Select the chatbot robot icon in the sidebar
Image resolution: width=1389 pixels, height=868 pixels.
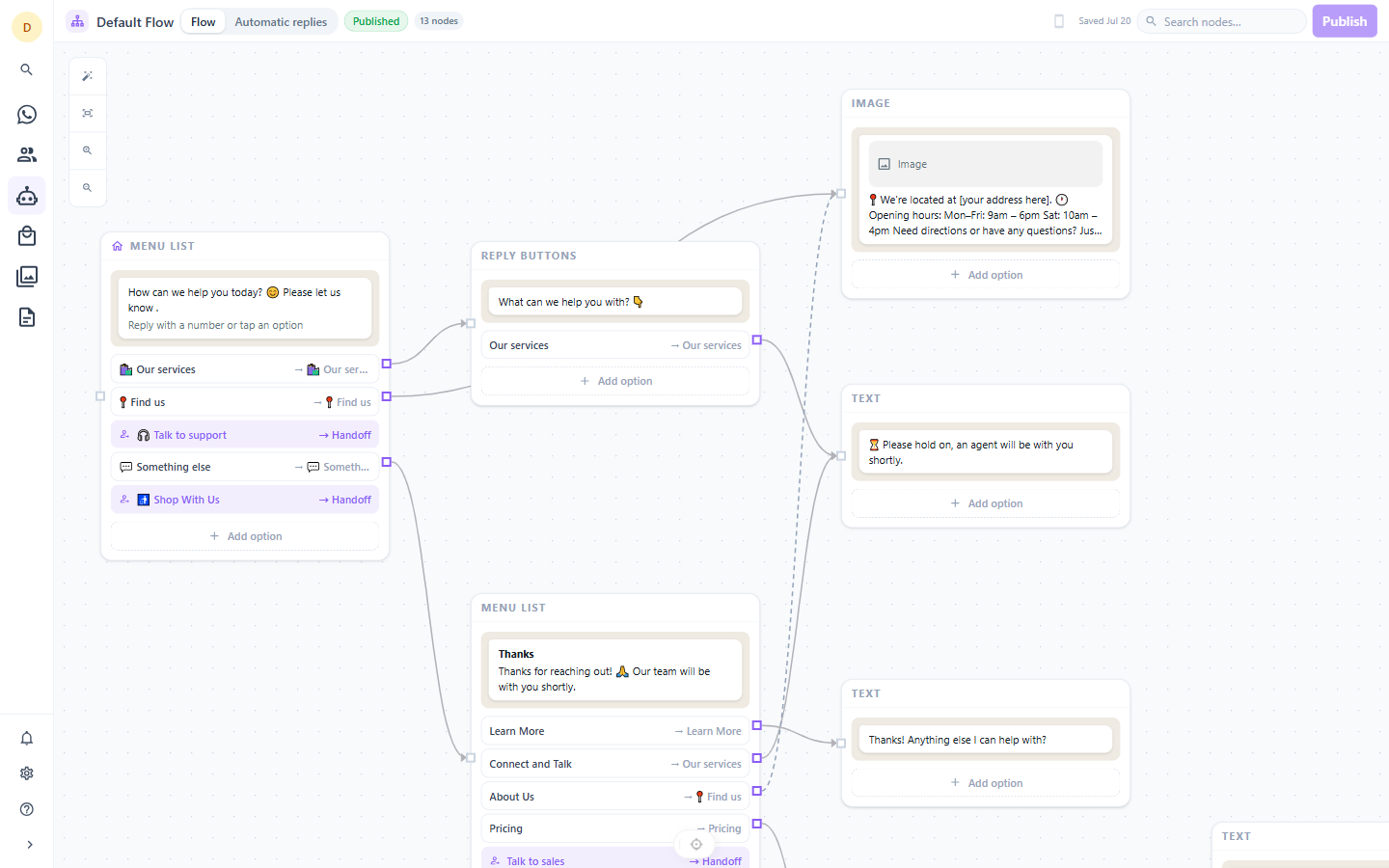(27, 196)
